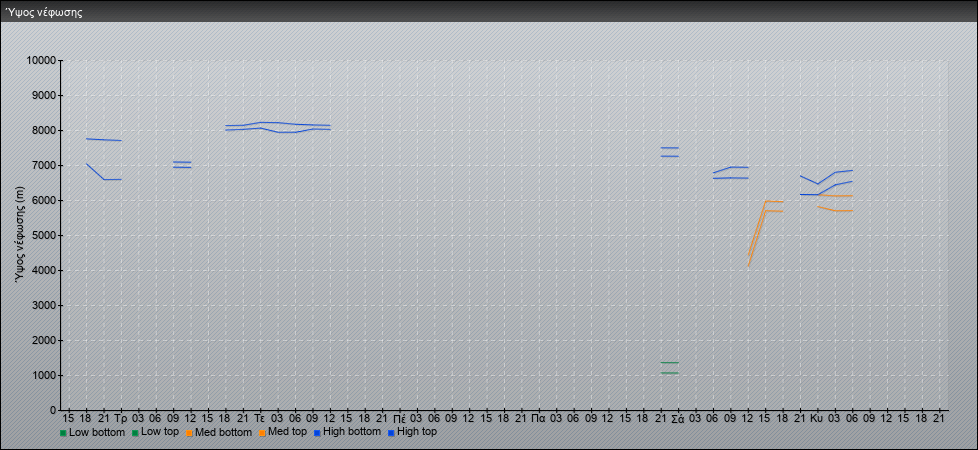Screen dimensions: 978x450
Task: Click the orange swatch beside Med top
Action: pyautogui.click(x=261, y=433)
